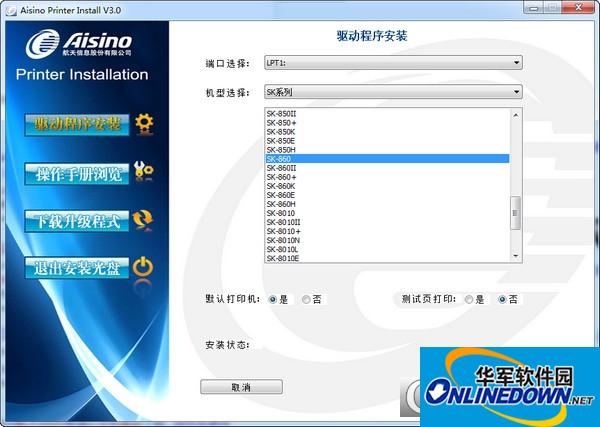The height and width of the screenshot is (427, 600).
Task: Select SK-850E in the model list
Action: (387, 141)
